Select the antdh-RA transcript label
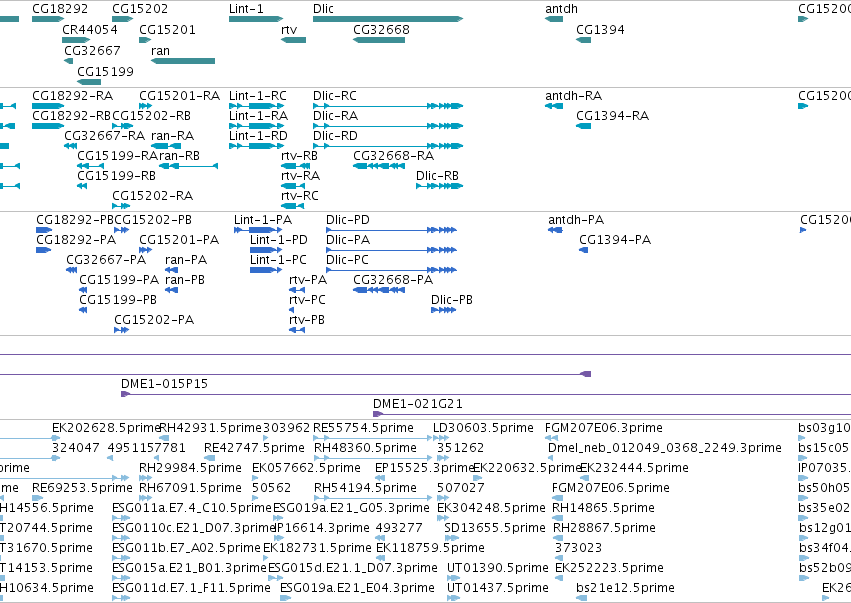851x603 pixels. coord(573,96)
